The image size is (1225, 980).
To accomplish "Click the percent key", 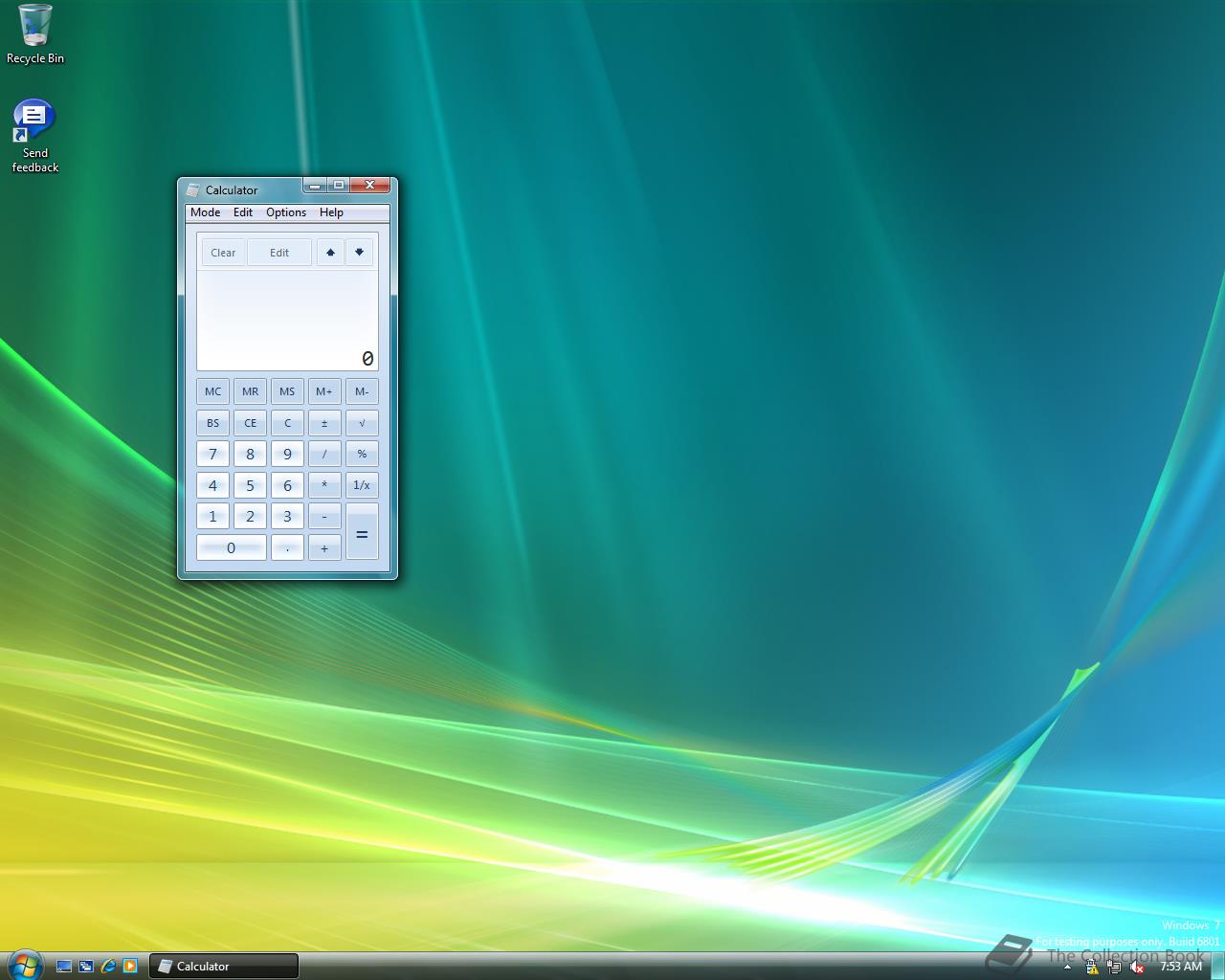I will pyautogui.click(x=362, y=454).
